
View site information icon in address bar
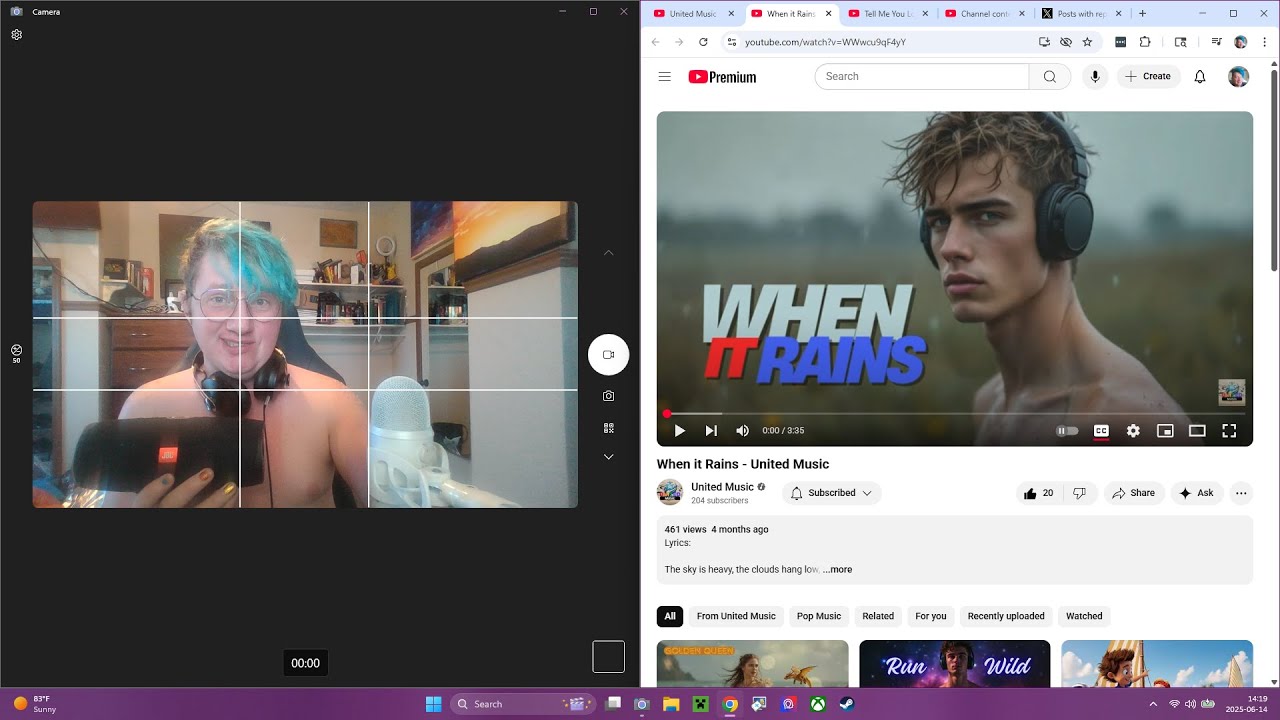pyautogui.click(x=731, y=42)
